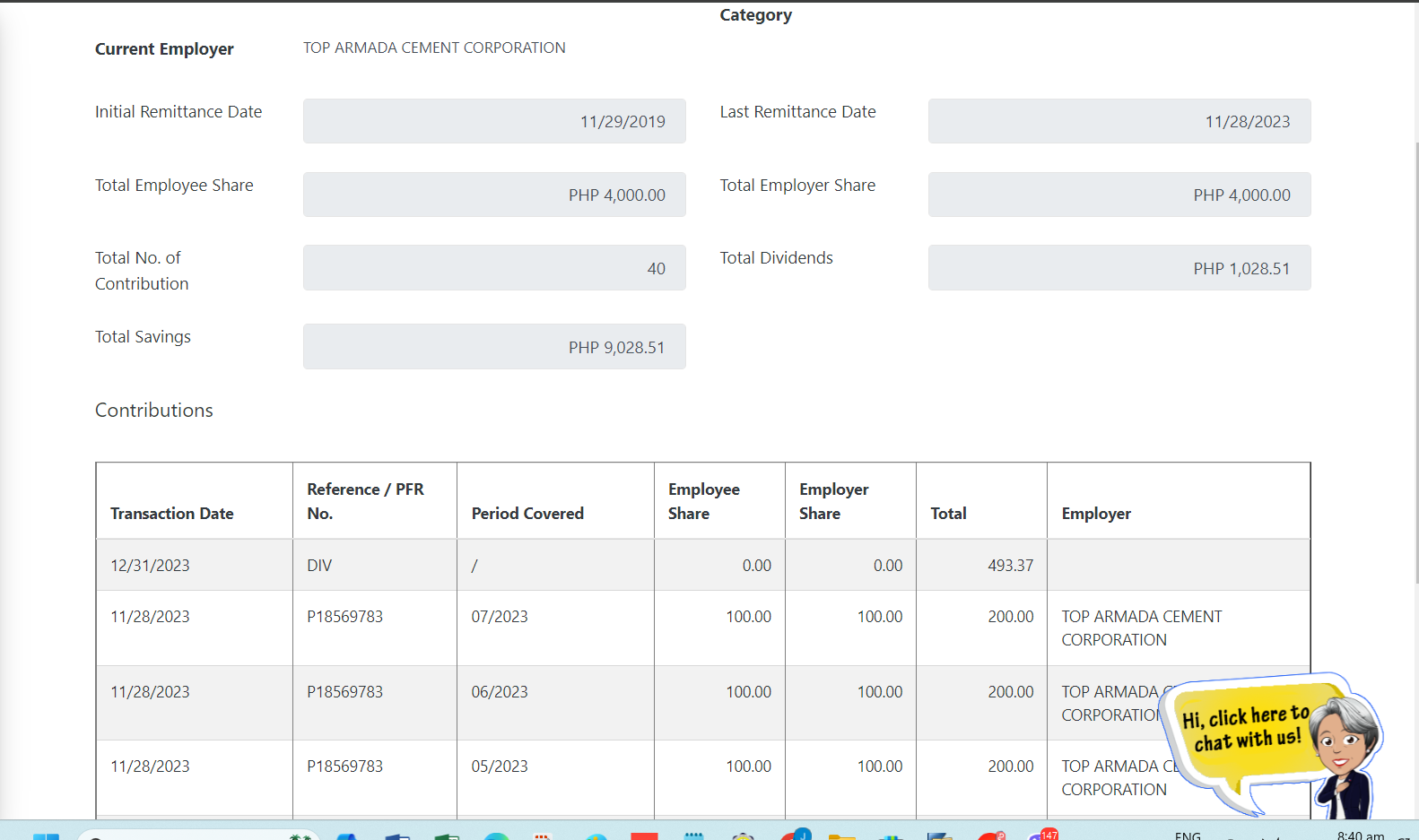Click the Initial Remittance Date field
1419x840 pixels.
click(x=494, y=121)
